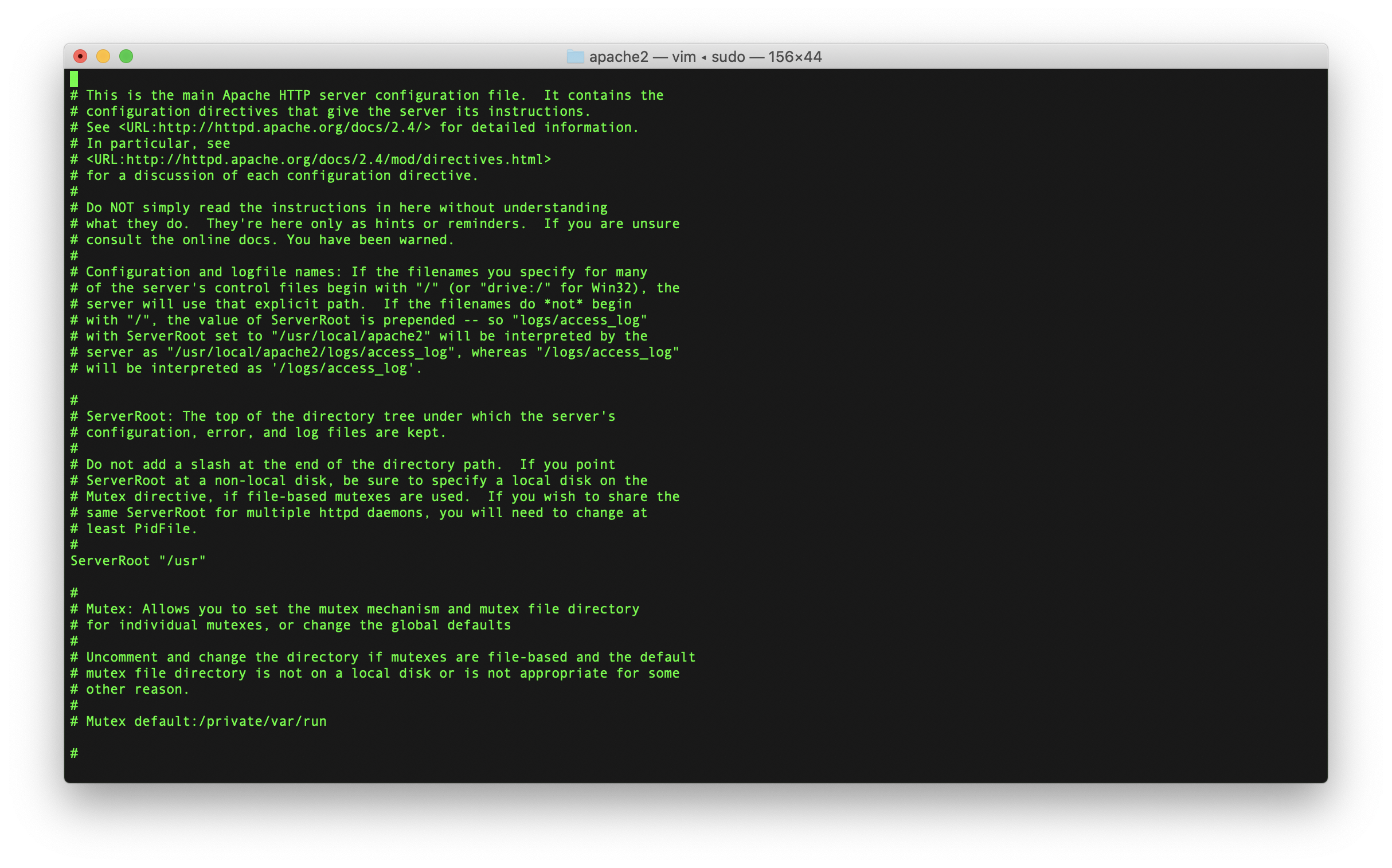Click the green zoom window button
The width and height of the screenshot is (1392, 868).
pyautogui.click(x=126, y=56)
